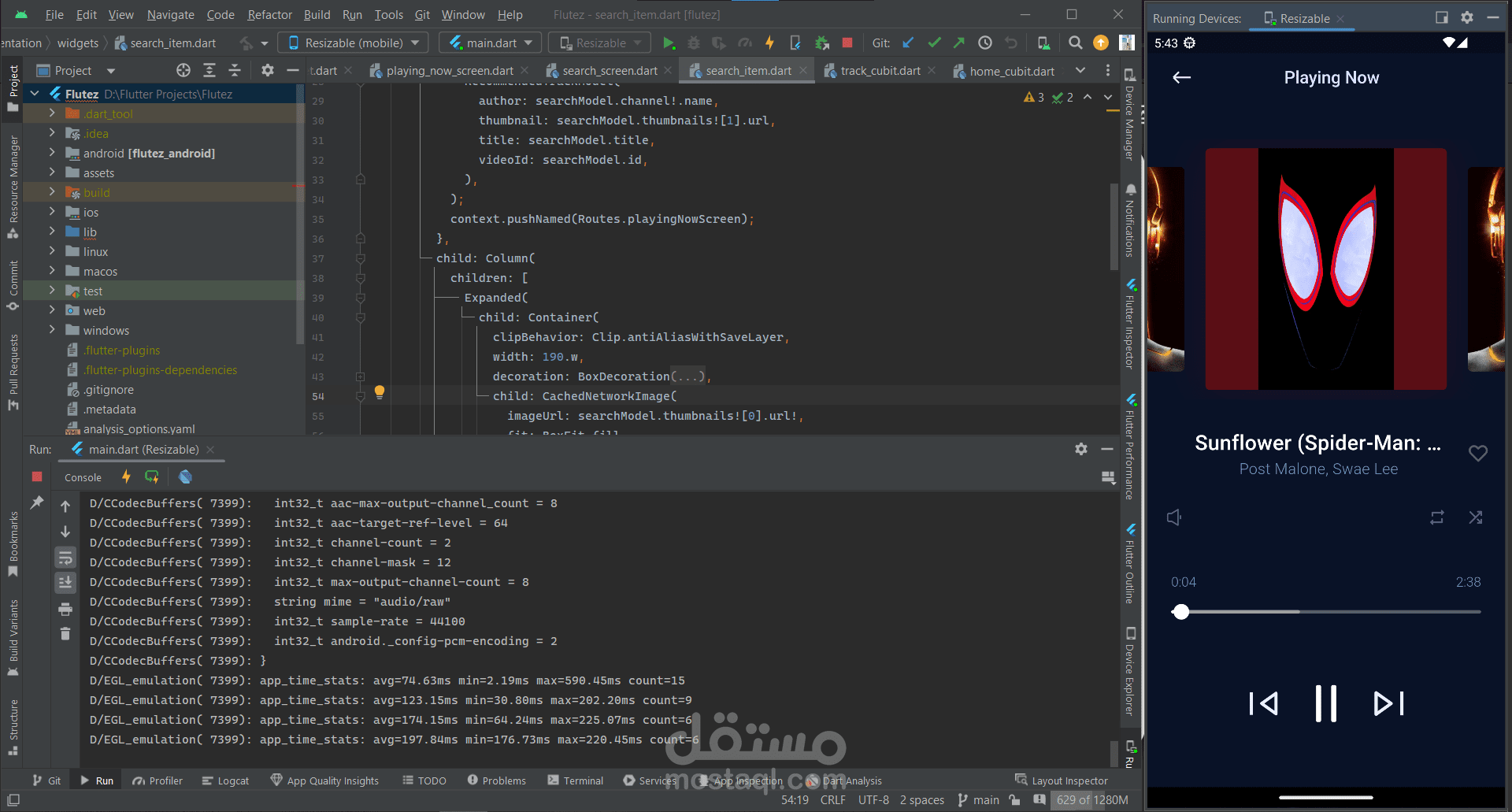Click memory indicator 629 of 1280M
The width and height of the screenshot is (1512, 812).
tap(1091, 800)
